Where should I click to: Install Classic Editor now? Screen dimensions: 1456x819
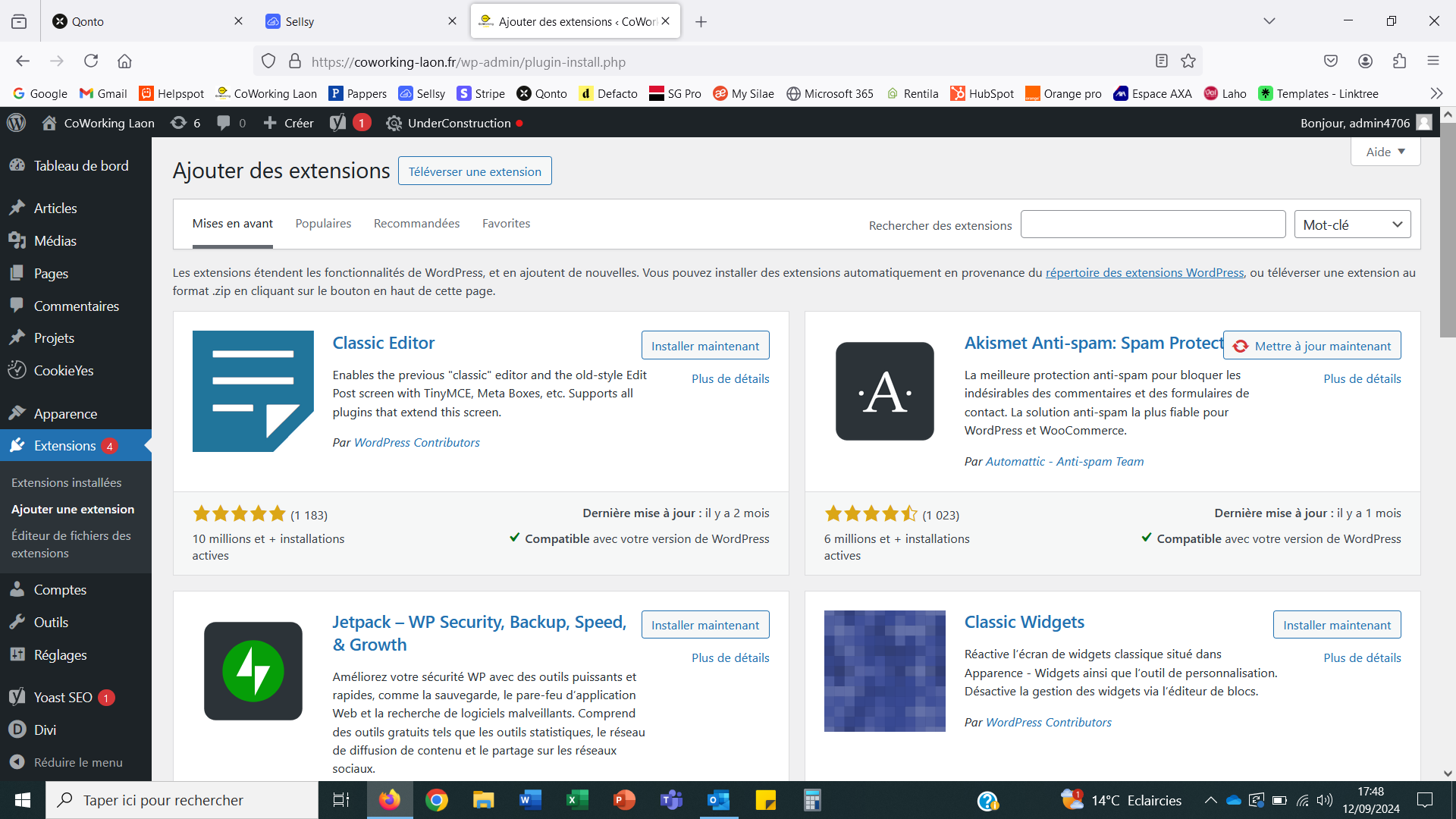[705, 346]
